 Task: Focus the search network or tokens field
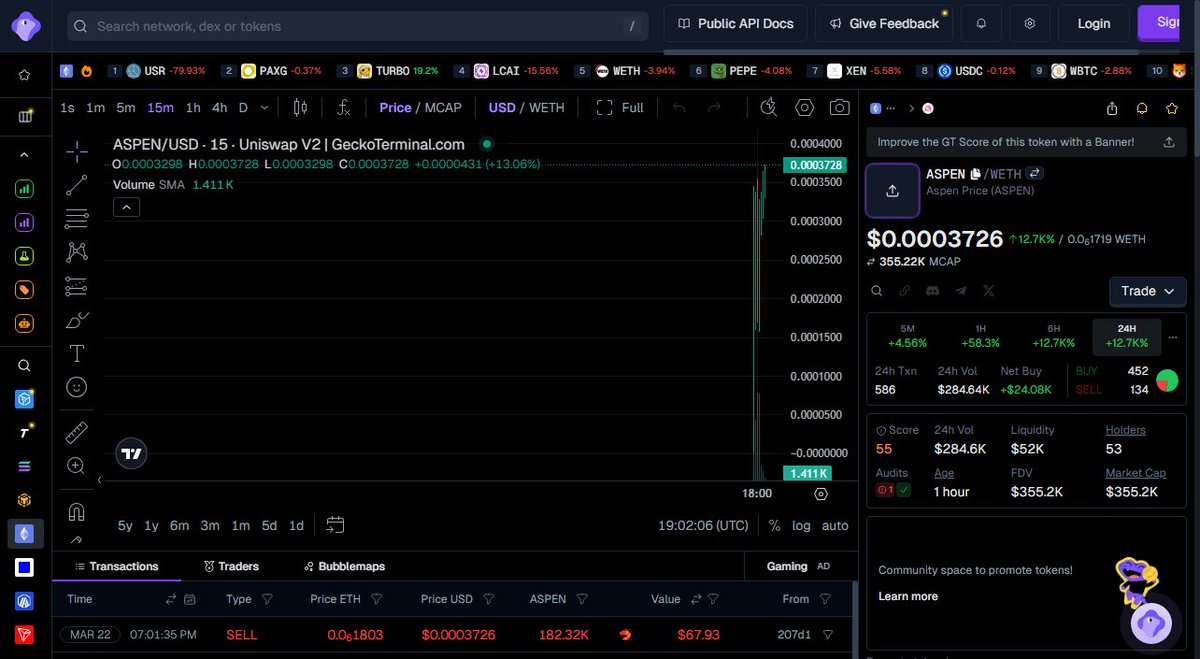(358, 26)
